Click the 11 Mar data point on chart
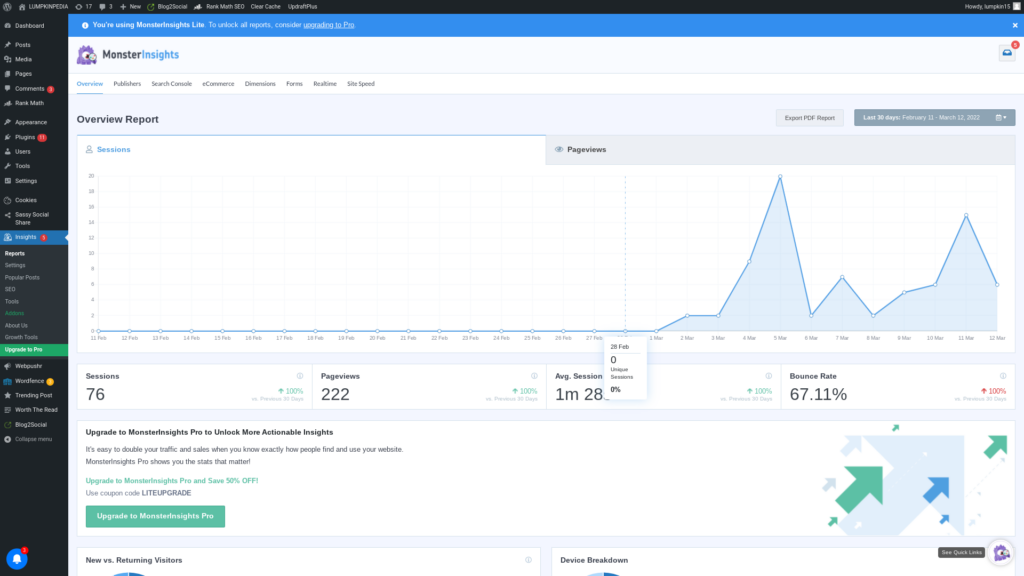 [x=966, y=215]
